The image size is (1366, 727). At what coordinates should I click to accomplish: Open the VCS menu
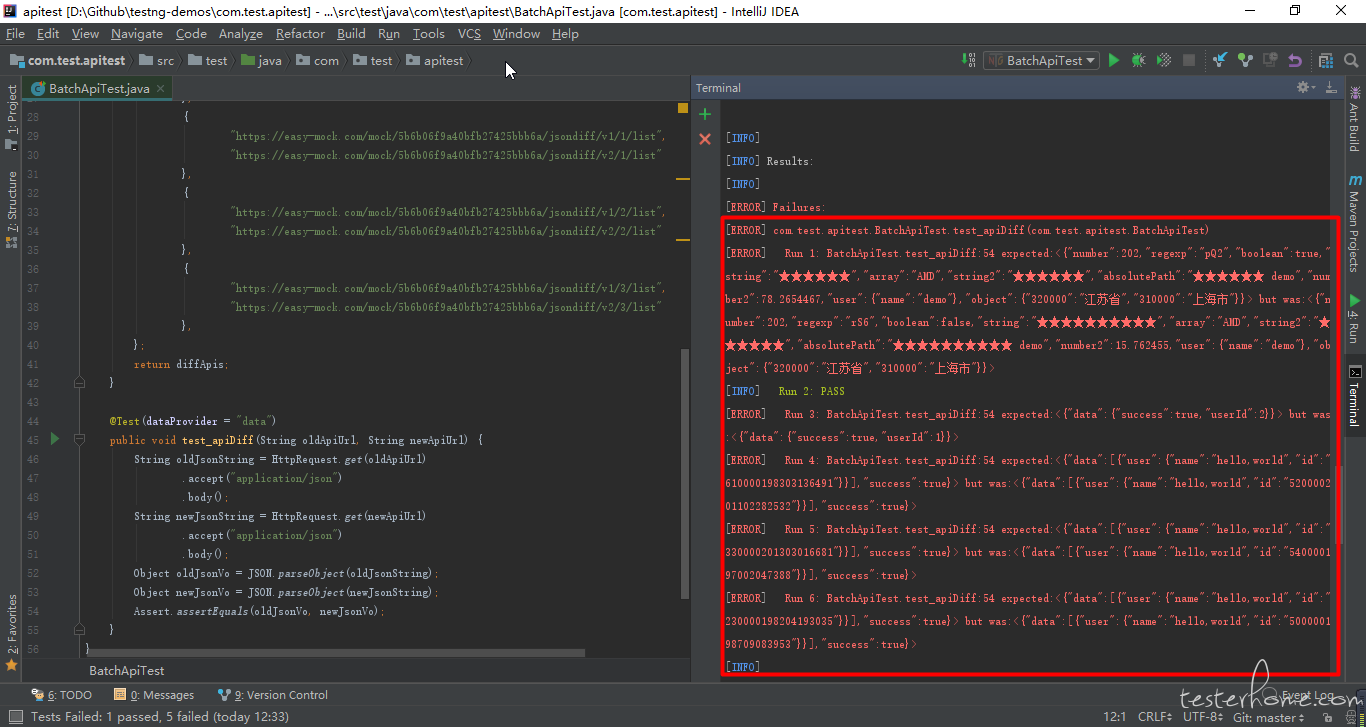(x=469, y=33)
